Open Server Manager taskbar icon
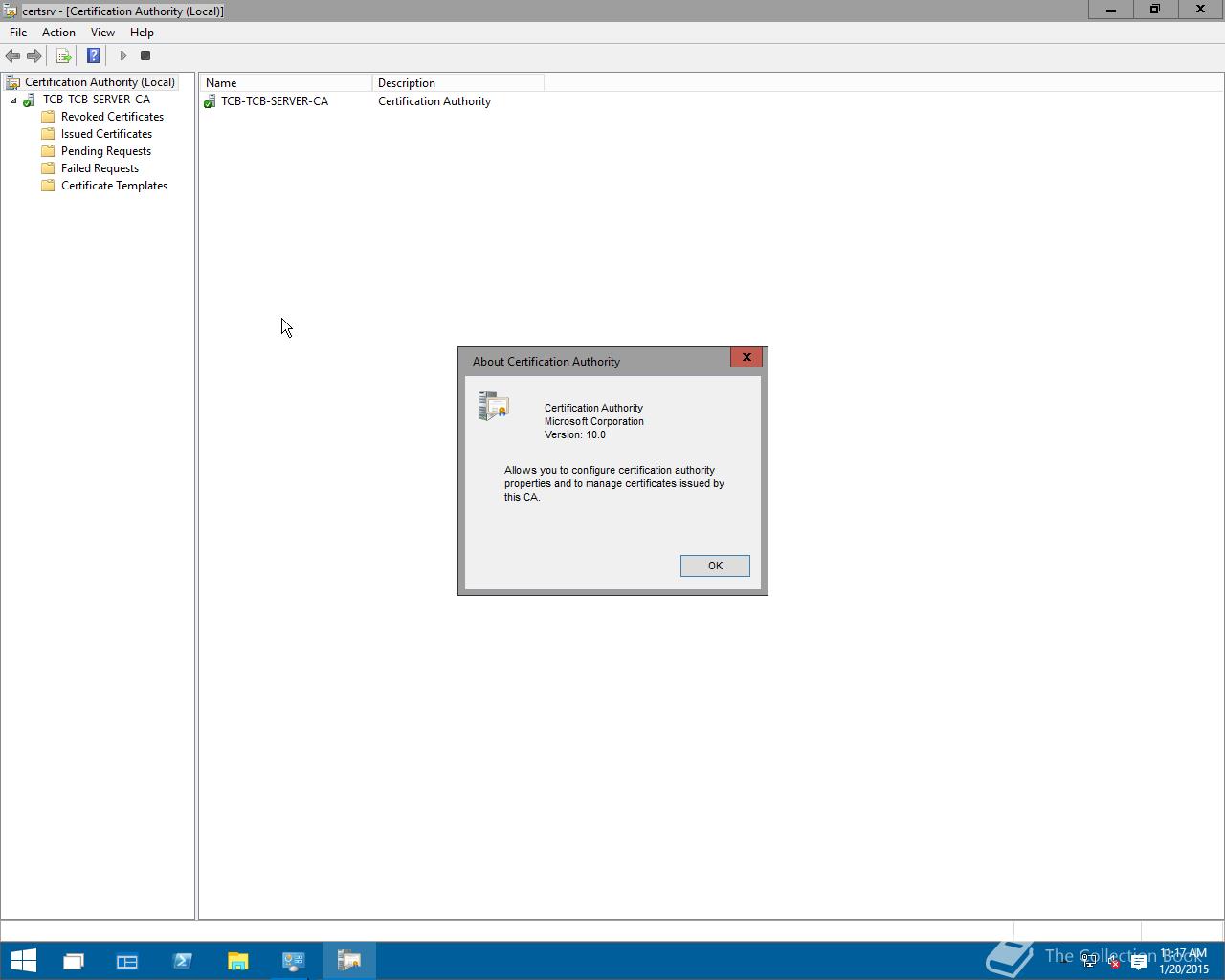Viewport: 1225px width, 980px height. [127, 960]
